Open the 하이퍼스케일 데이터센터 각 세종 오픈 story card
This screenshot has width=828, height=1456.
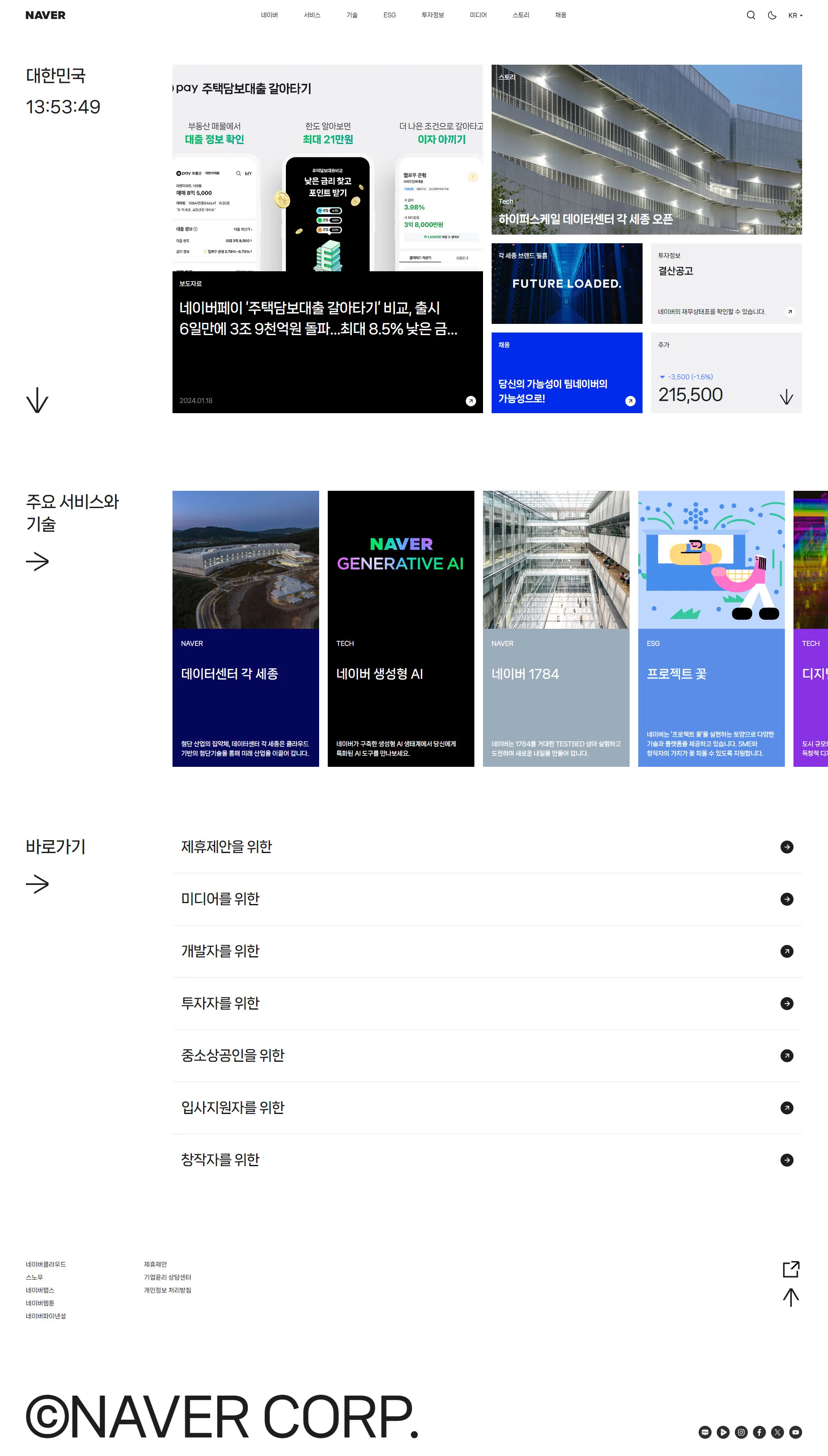[646, 150]
